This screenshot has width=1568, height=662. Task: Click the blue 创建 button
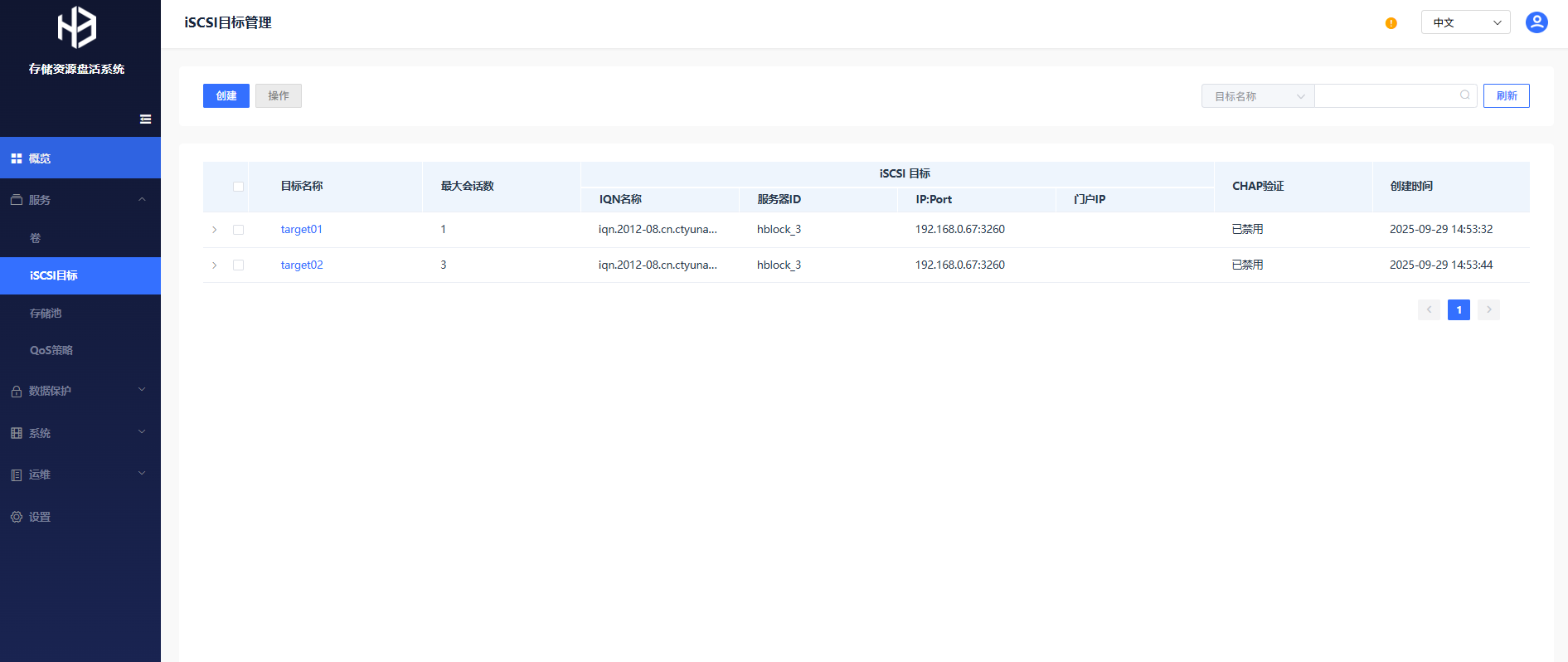pyautogui.click(x=226, y=96)
